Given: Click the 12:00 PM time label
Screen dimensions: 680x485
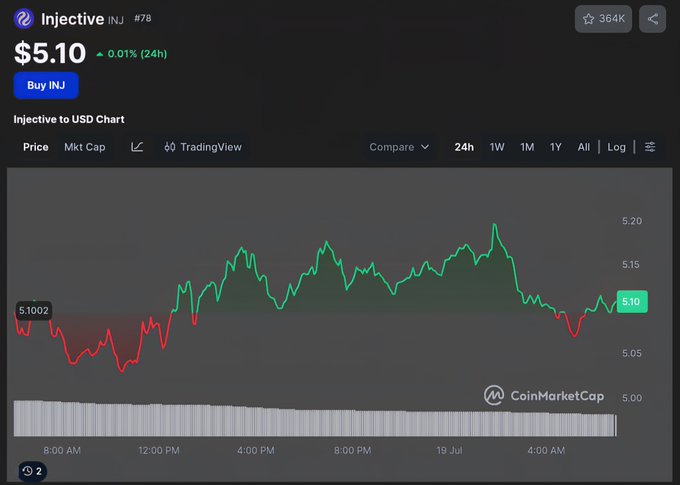Looking at the screenshot, I should [x=159, y=450].
